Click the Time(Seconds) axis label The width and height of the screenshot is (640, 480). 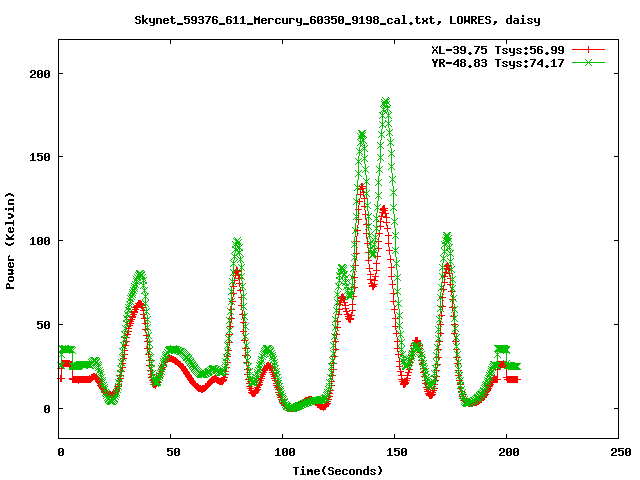point(338,471)
